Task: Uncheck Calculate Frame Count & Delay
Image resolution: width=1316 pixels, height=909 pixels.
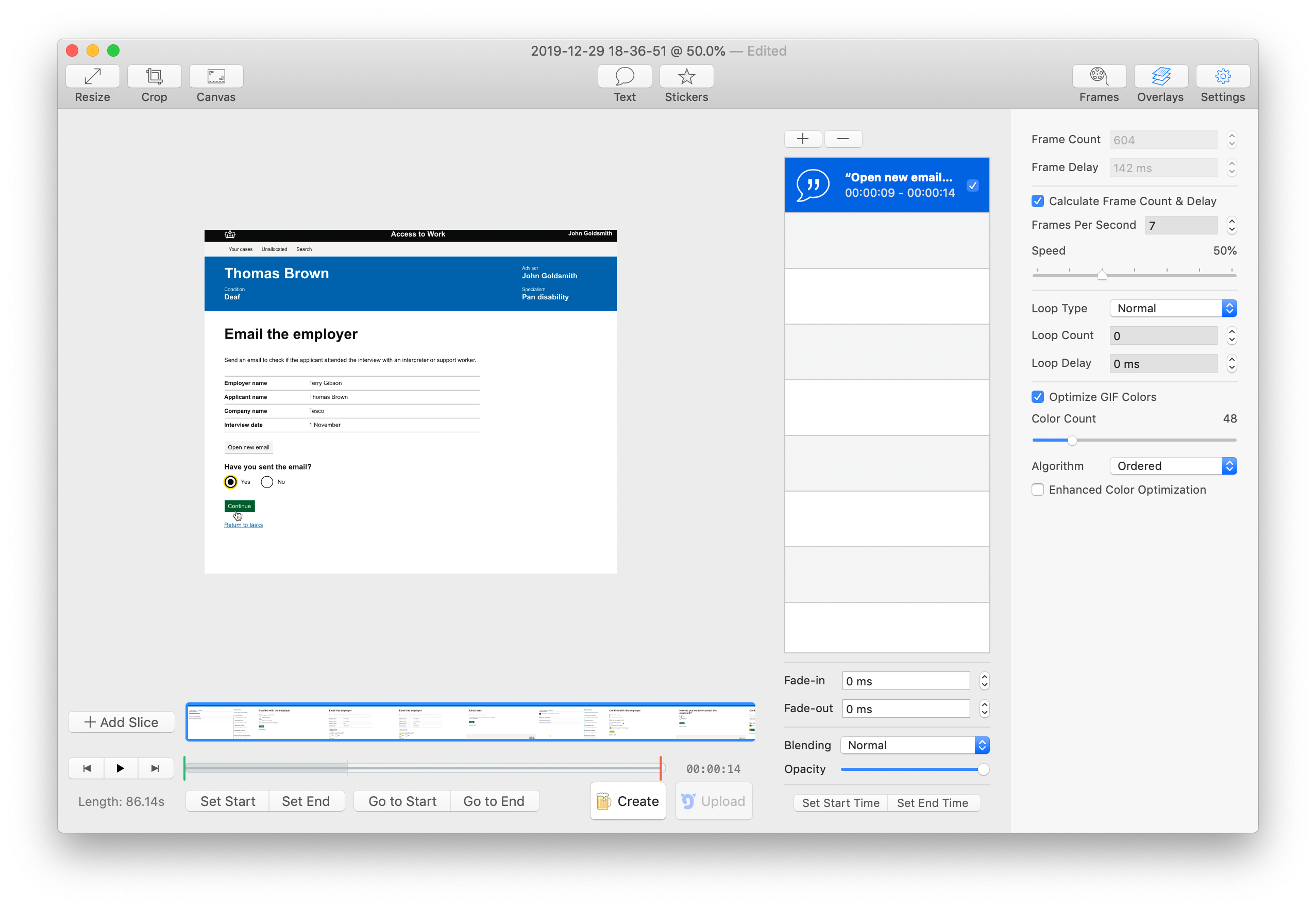Action: coord(1038,201)
